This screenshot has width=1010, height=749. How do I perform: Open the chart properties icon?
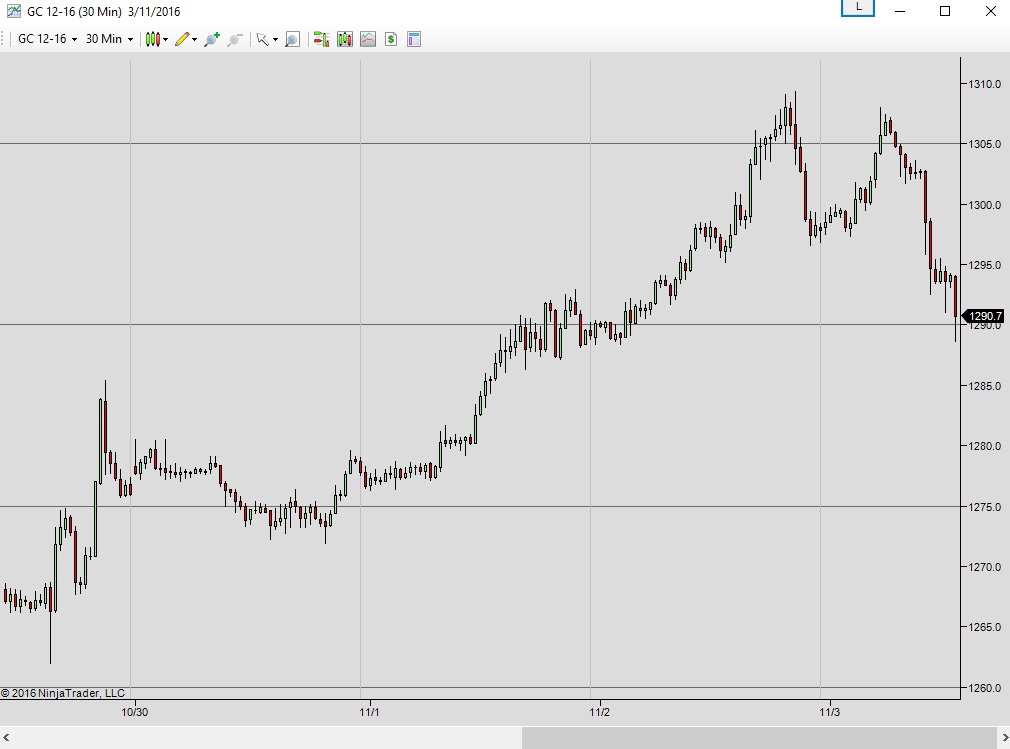tap(414, 39)
